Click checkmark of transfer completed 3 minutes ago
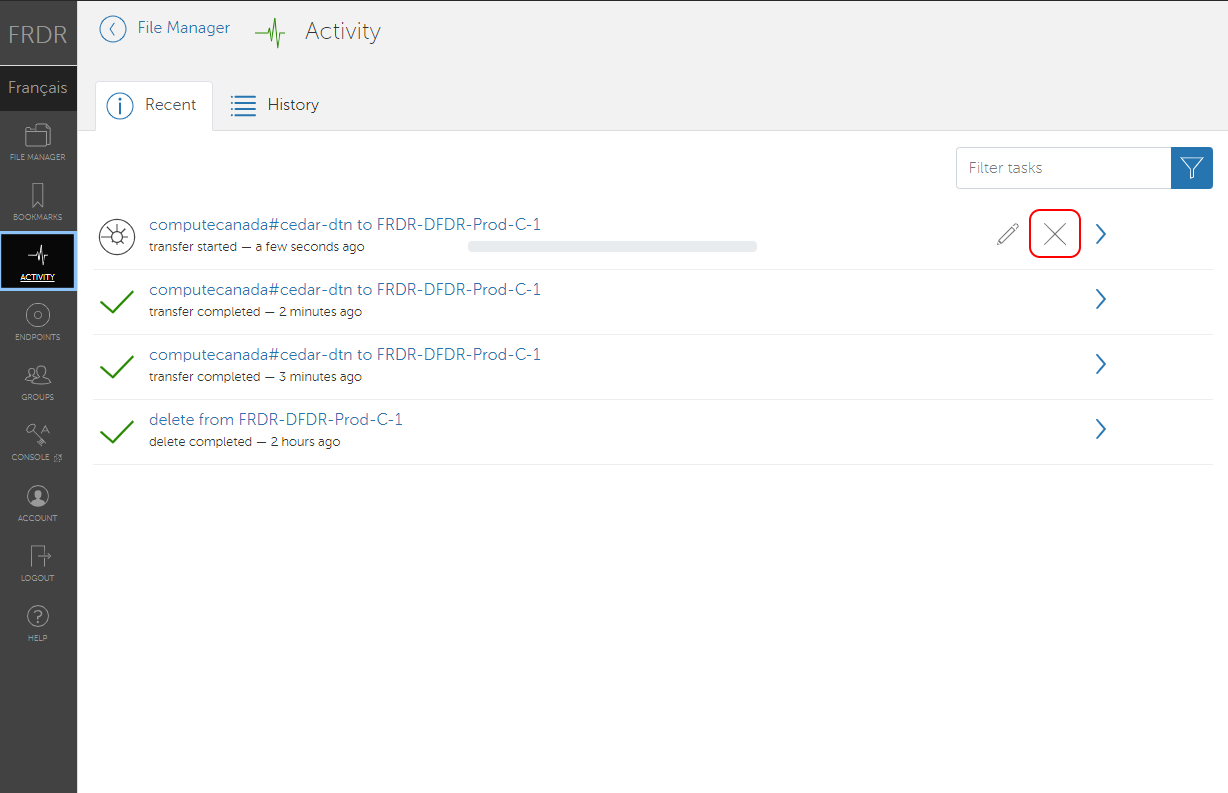 coord(117,366)
